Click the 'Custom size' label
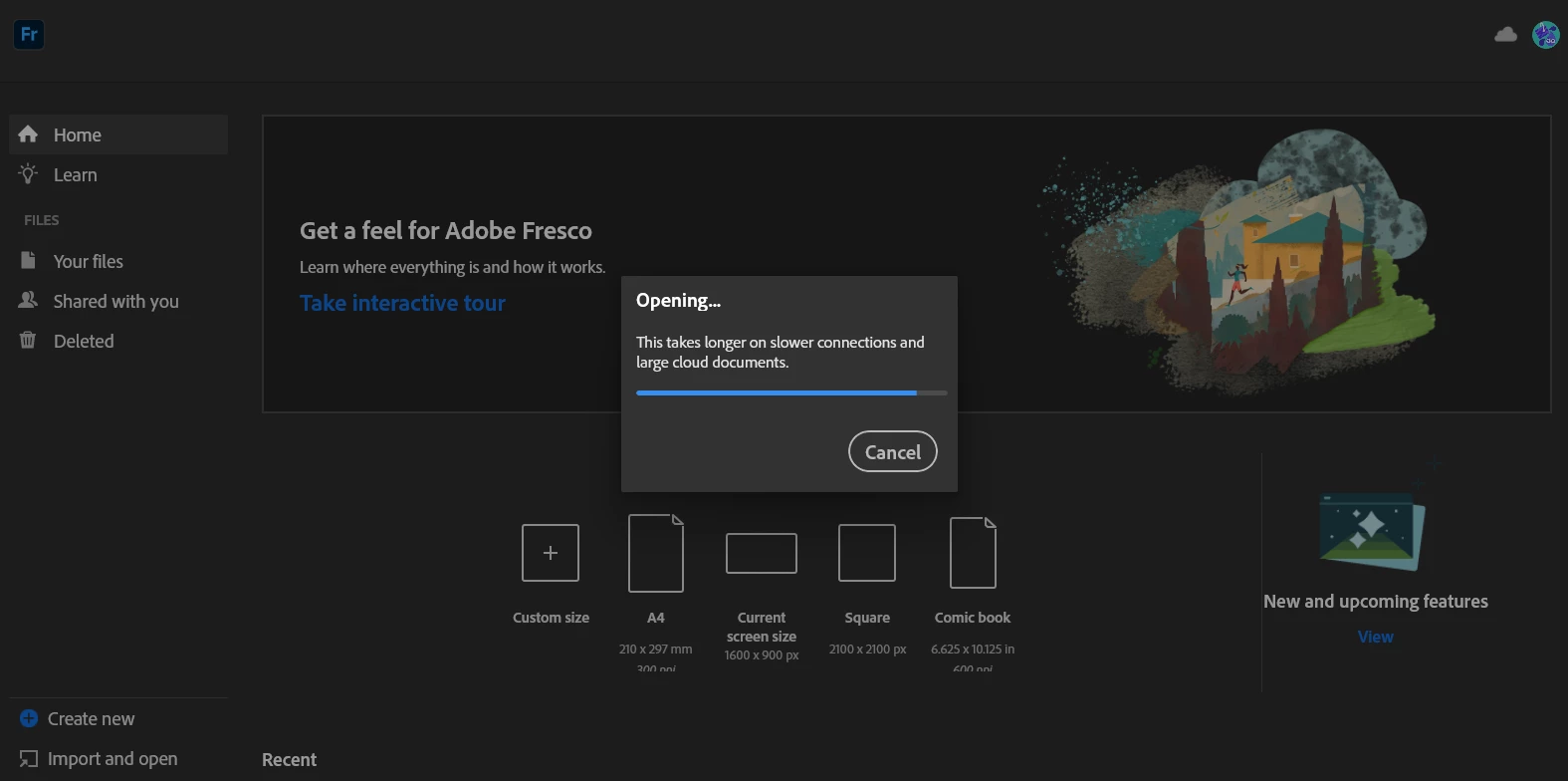The height and width of the screenshot is (781, 1568). (x=551, y=618)
